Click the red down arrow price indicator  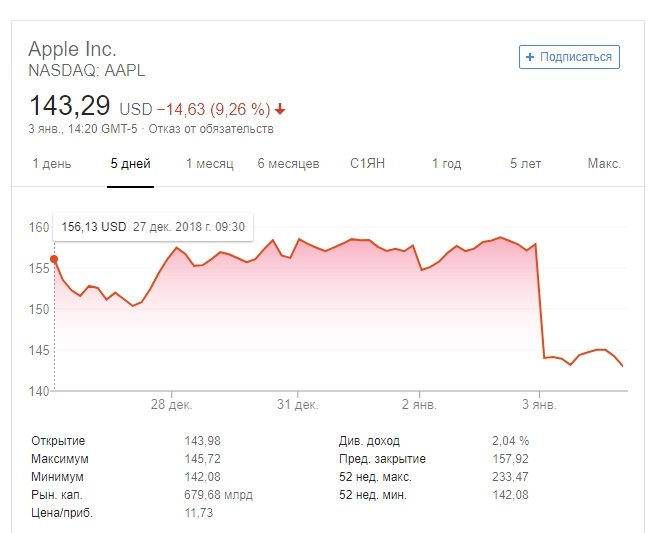tap(280, 109)
